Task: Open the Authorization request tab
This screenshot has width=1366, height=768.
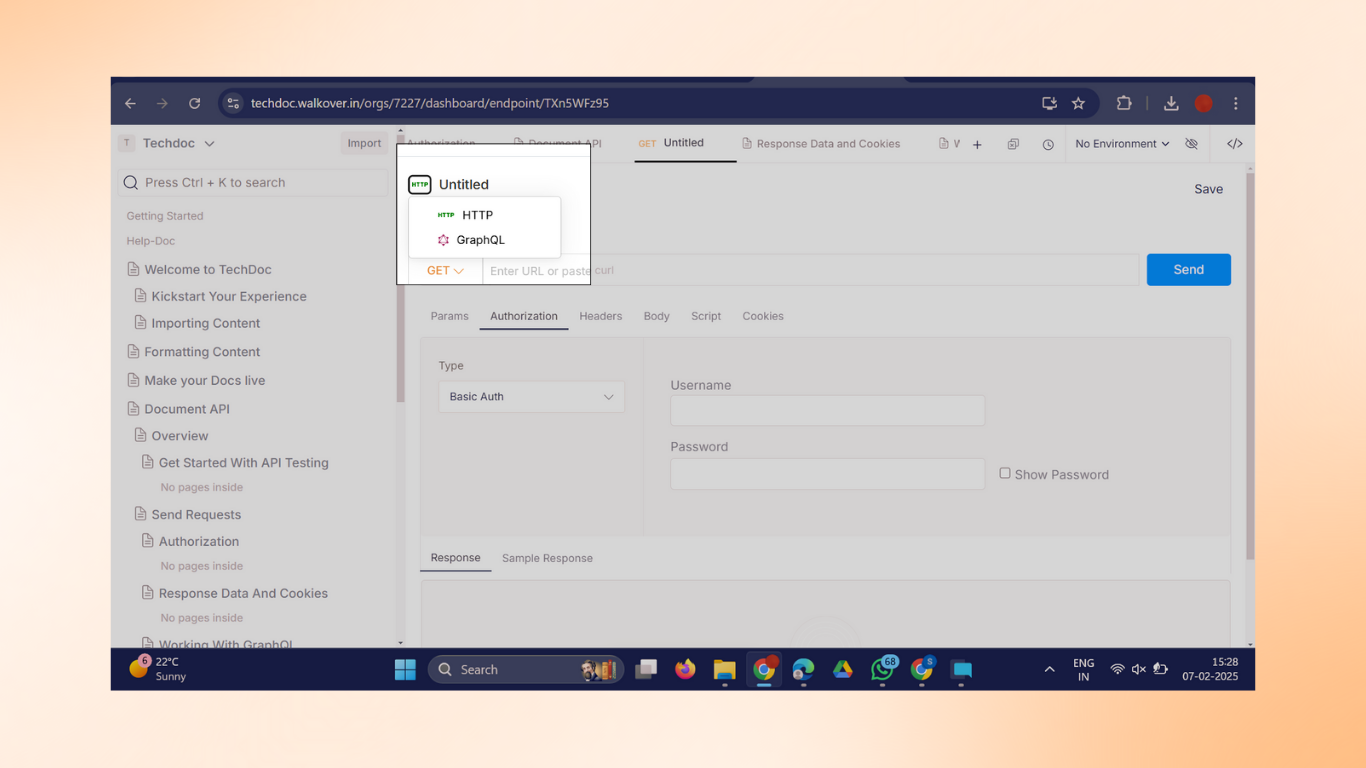Action: (x=524, y=316)
